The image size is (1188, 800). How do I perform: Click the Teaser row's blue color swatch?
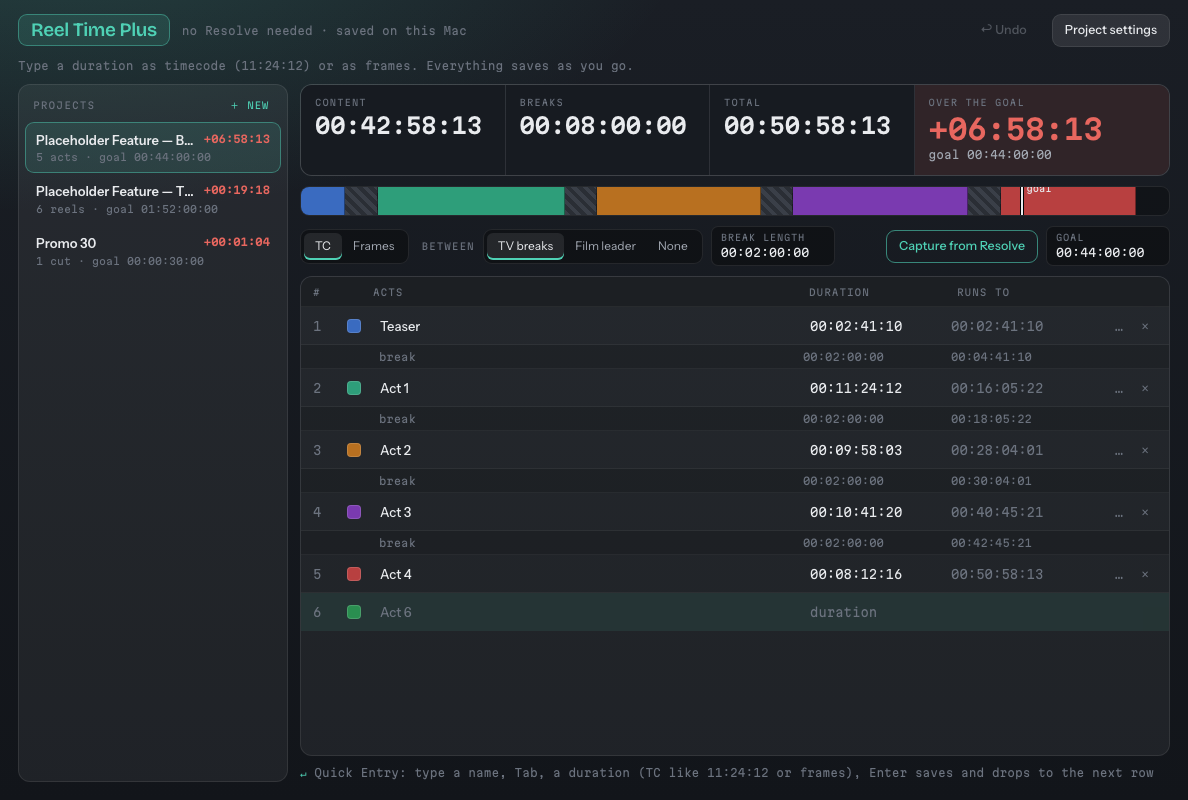coord(354,326)
